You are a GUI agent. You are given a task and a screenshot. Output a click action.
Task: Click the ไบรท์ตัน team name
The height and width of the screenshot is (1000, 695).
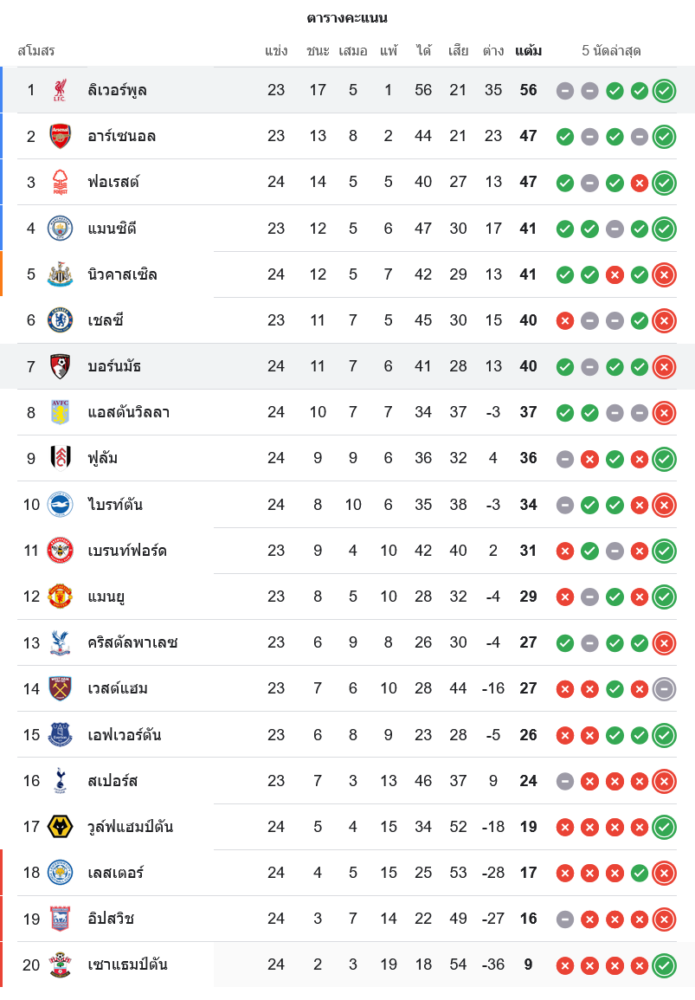tap(115, 505)
